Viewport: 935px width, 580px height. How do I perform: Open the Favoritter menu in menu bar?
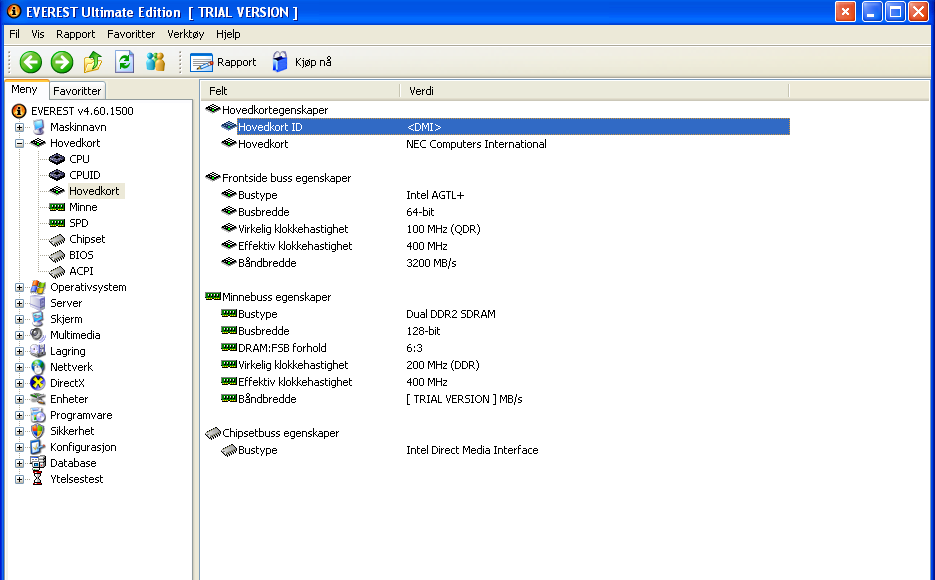131,34
